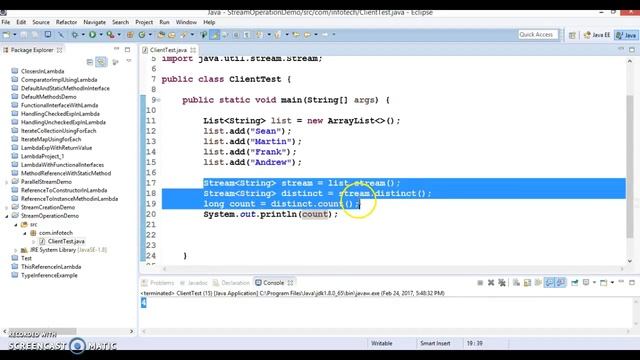
Task: Maximize the Package Explorer view
Action: [x=127, y=49]
